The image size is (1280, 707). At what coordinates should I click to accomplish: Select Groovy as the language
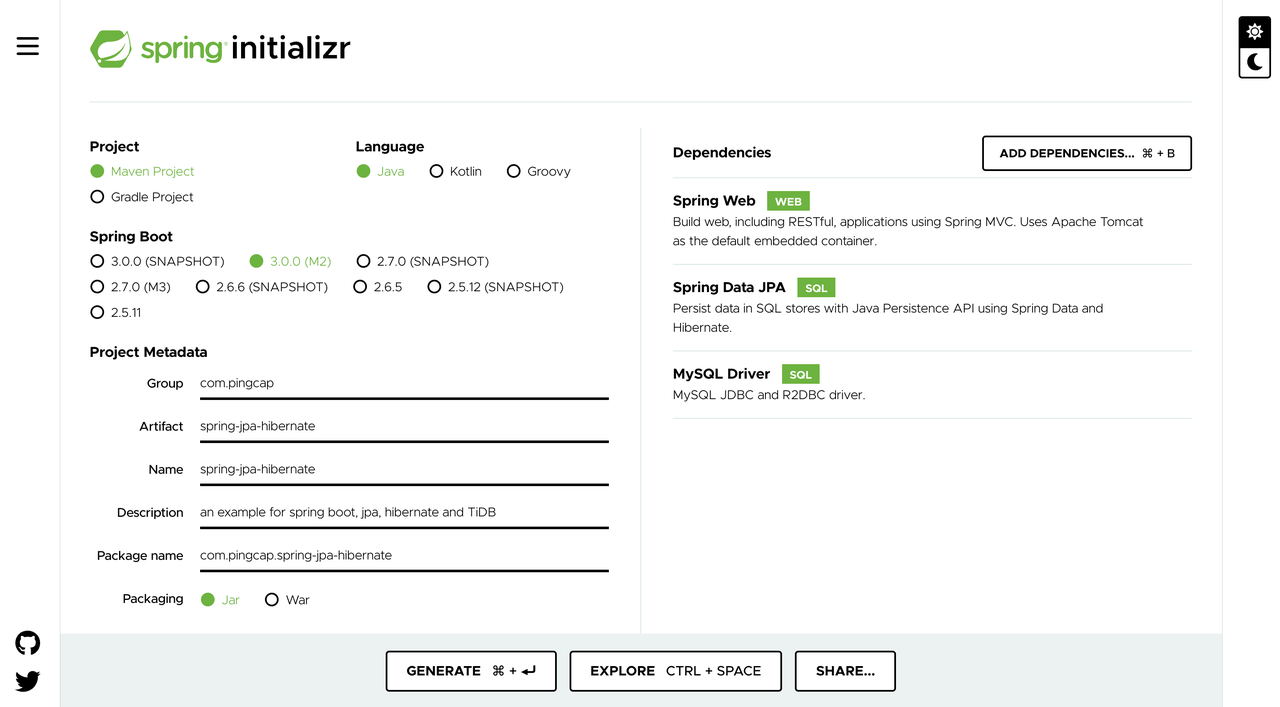coord(514,171)
